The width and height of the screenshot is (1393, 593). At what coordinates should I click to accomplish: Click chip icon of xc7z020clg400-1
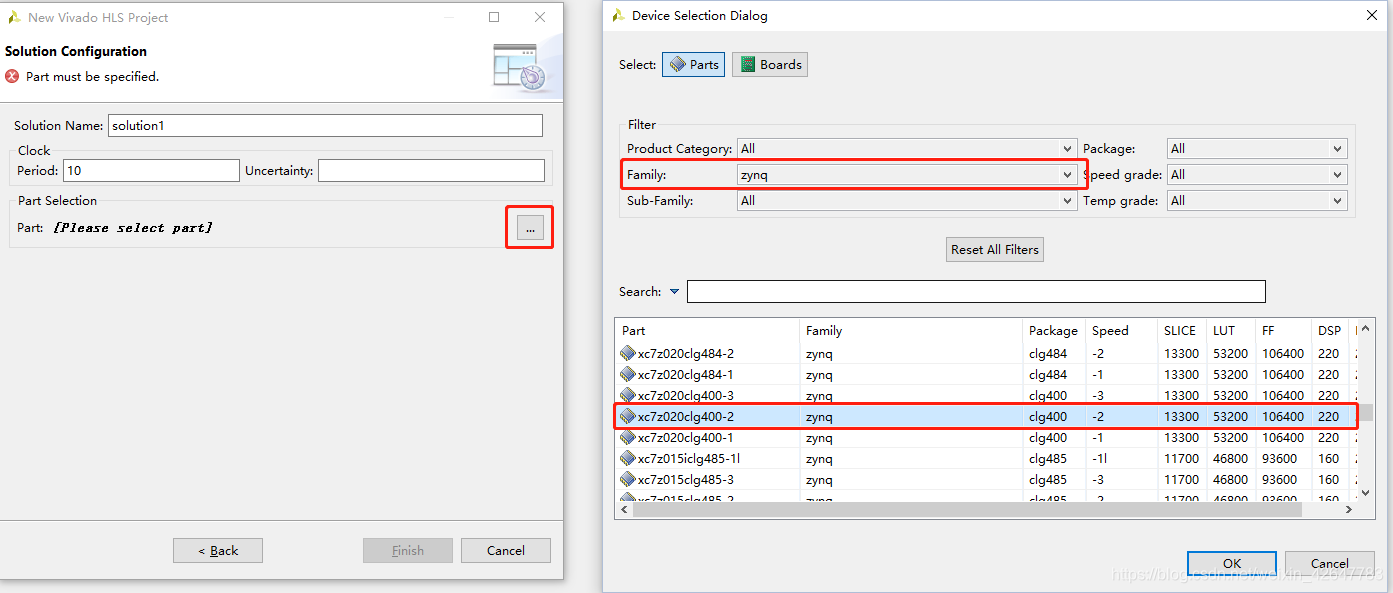pyautogui.click(x=627, y=437)
